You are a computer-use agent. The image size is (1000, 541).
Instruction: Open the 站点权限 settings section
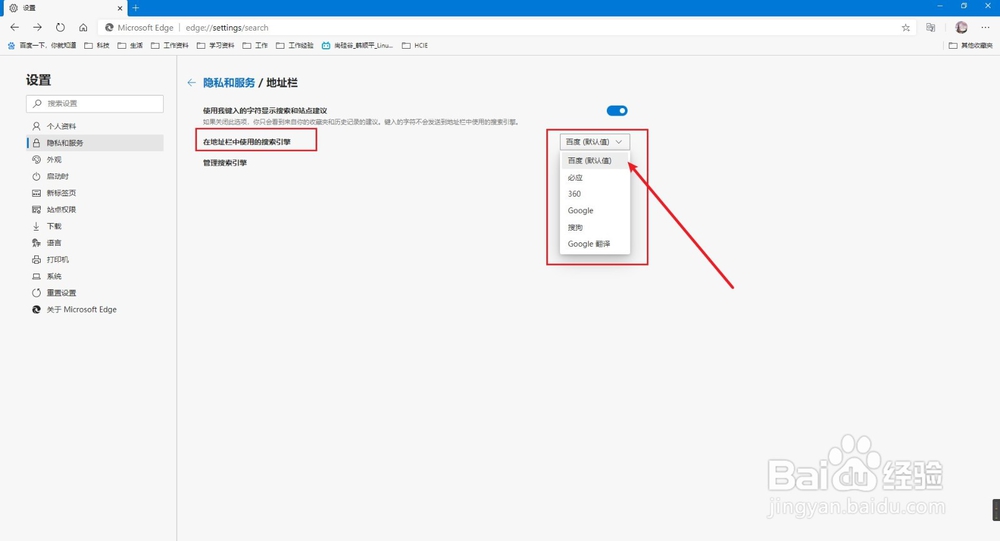95,209
